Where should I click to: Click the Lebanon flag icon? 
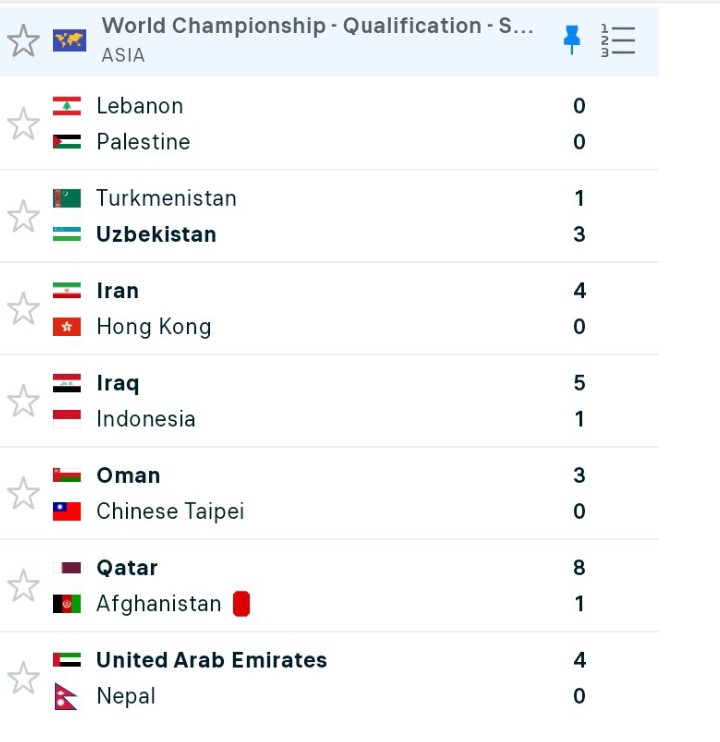(67, 106)
